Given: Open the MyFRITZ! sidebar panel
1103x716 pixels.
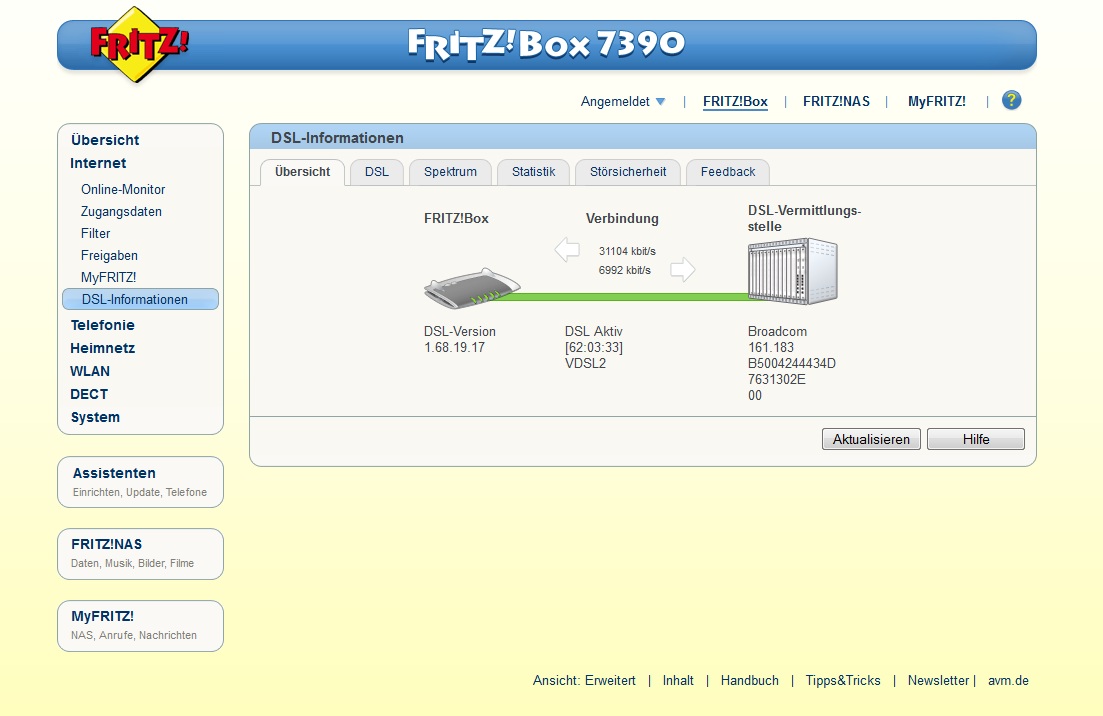Looking at the screenshot, I should [140, 625].
